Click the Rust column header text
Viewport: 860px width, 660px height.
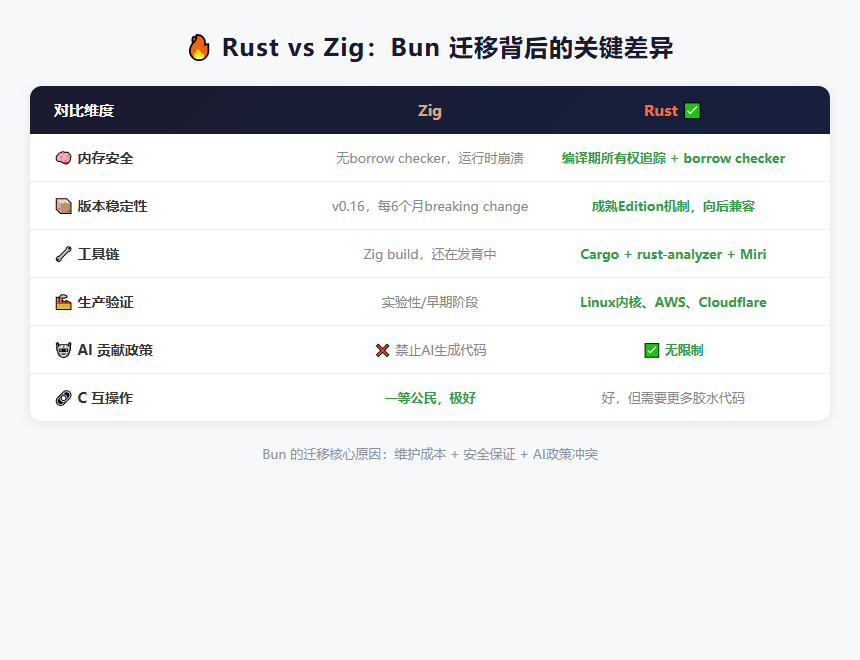coord(661,111)
